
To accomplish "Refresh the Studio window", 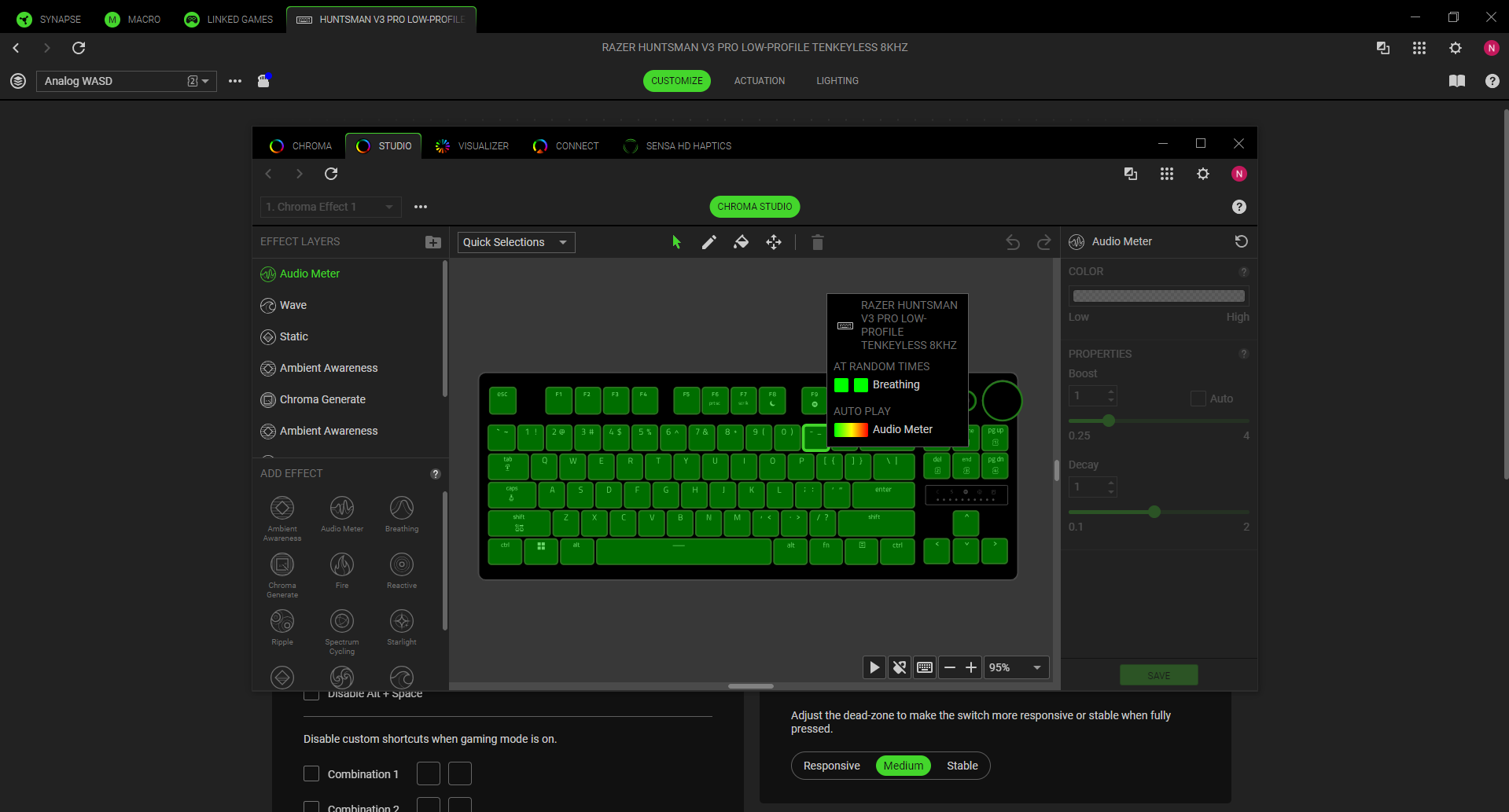I will click(331, 174).
